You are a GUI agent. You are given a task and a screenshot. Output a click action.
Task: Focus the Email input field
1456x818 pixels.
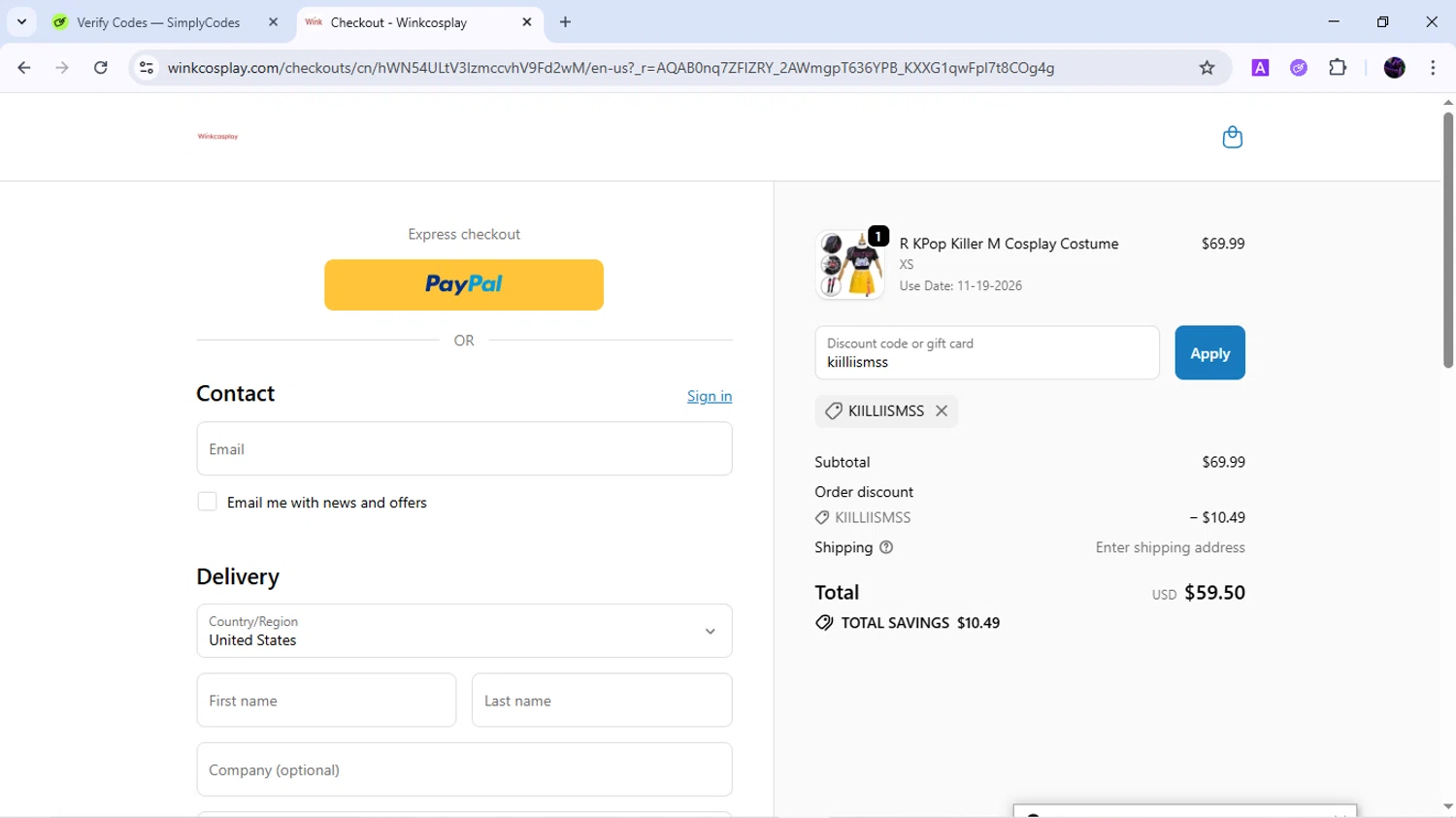[464, 448]
